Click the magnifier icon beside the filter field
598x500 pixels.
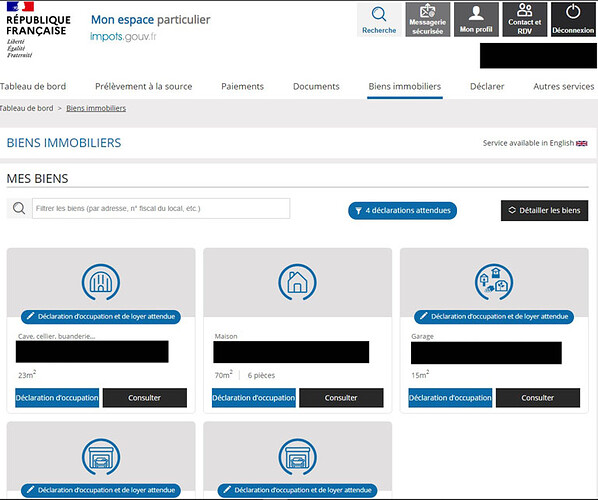click(19, 208)
